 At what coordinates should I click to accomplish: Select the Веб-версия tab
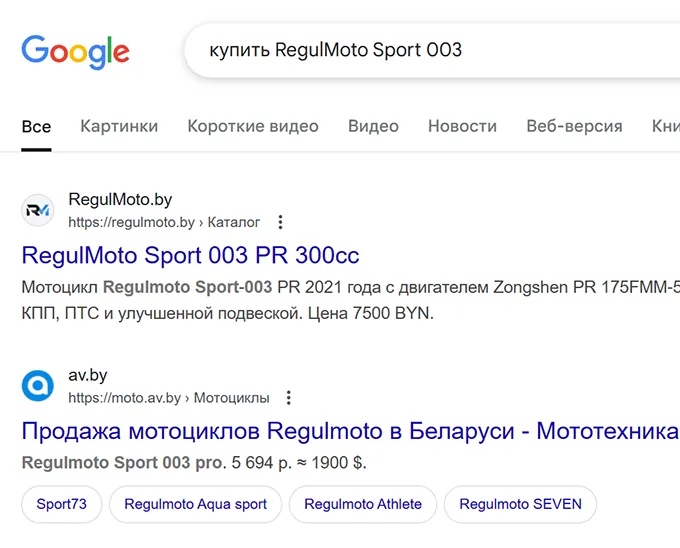(x=574, y=126)
